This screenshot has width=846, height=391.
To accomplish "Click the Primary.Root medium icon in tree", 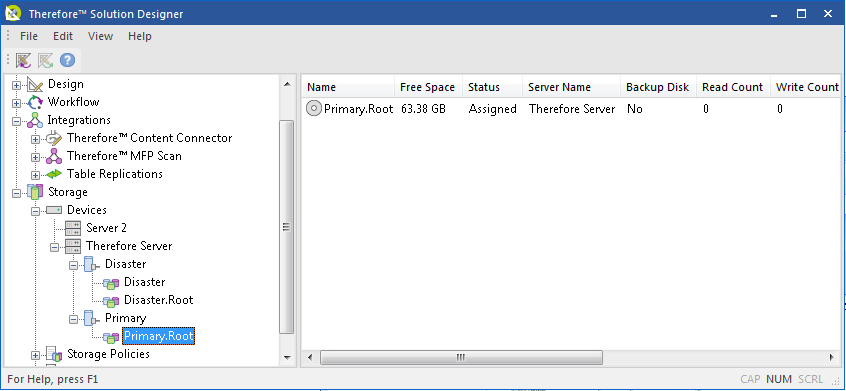I will pos(111,337).
